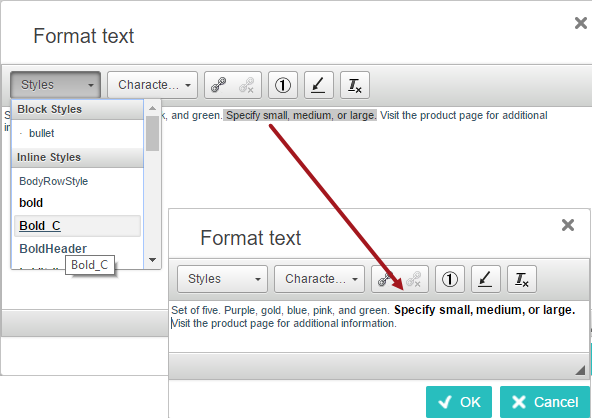
Task: Click the circled number one icon in upper toolbar
Action: click(283, 85)
